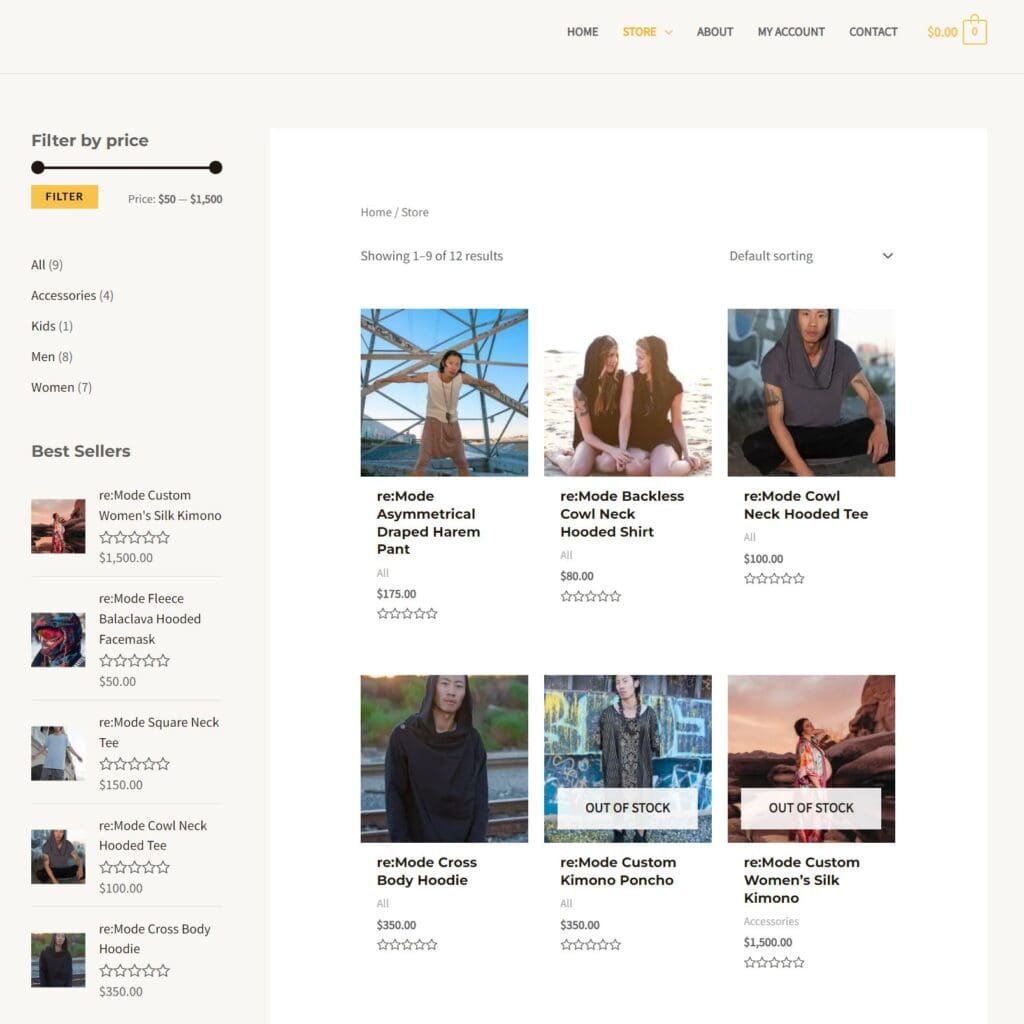The image size is (1024, 1024).
Task: Collapse the sorting options chevron
Action: (x=887, y=256)
